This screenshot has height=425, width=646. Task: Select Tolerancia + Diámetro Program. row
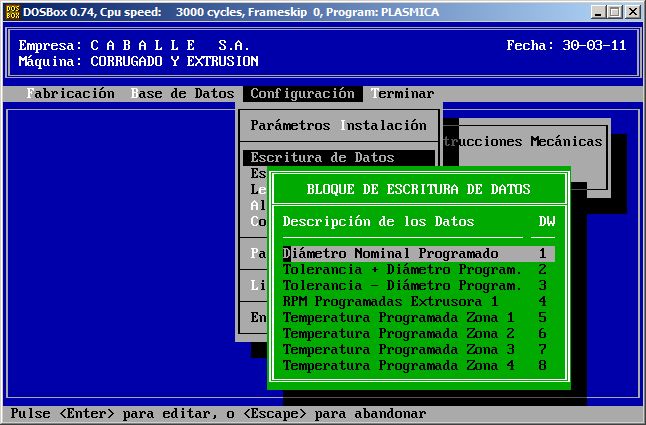click(402, 270)
